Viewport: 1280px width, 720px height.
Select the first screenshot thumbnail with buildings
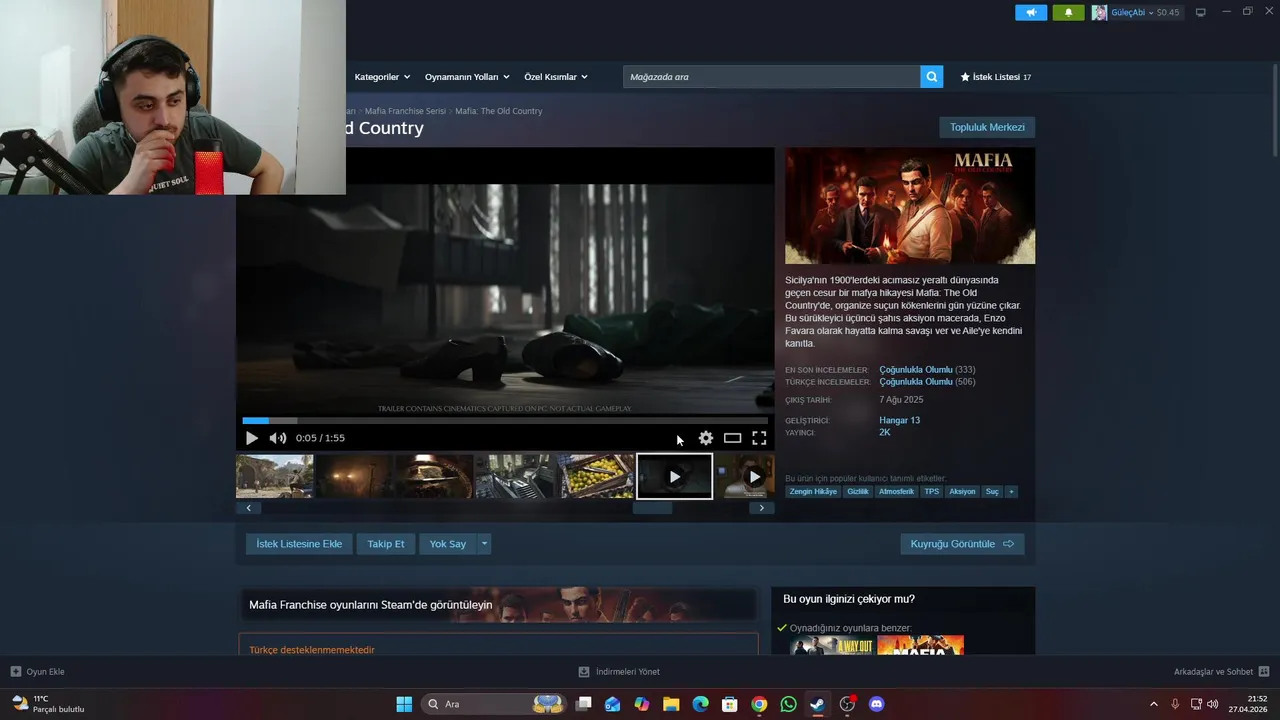[275, 476]
